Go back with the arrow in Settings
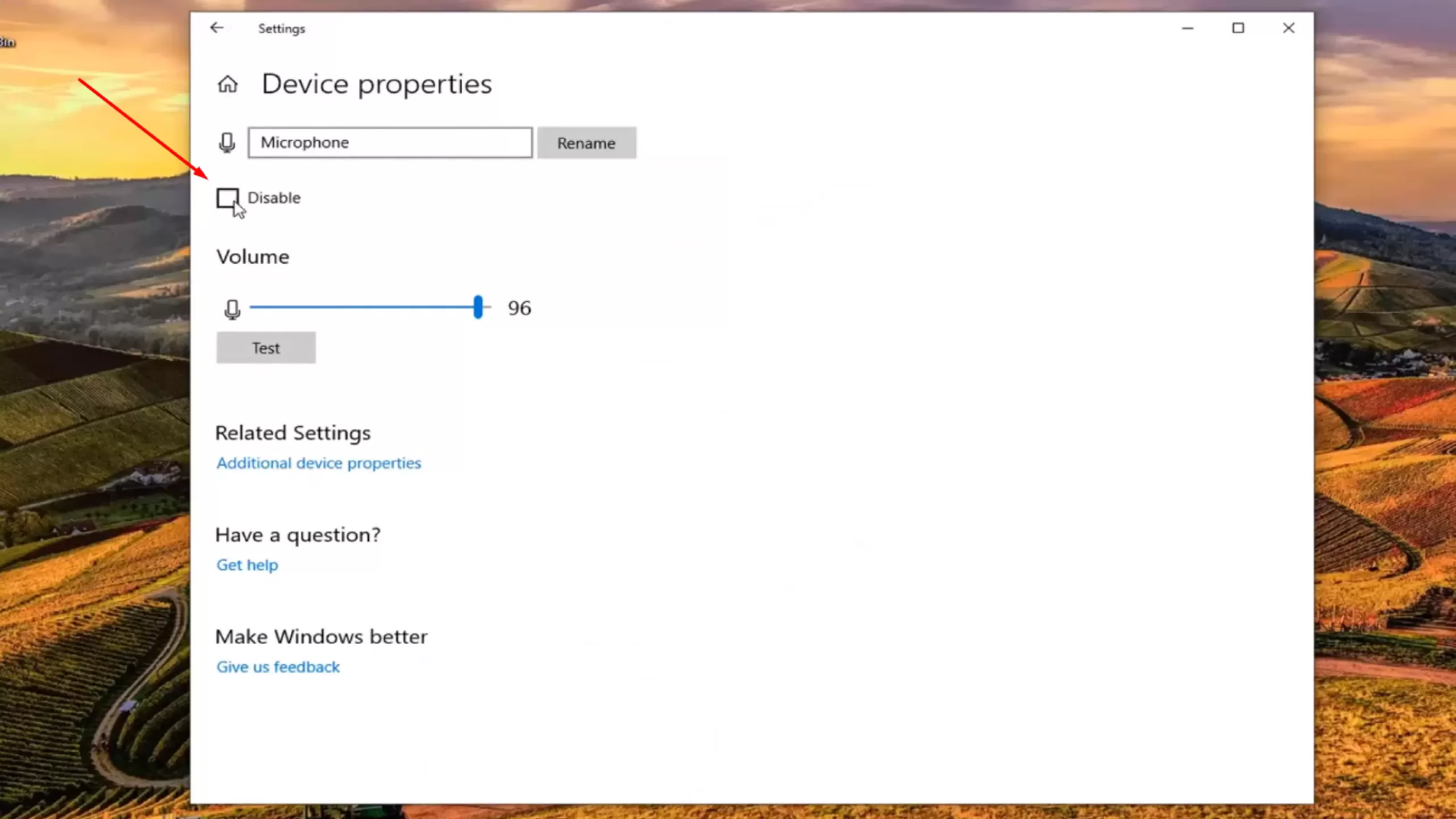The width and height of the screenshot is (1456, 819). [217, 28]
